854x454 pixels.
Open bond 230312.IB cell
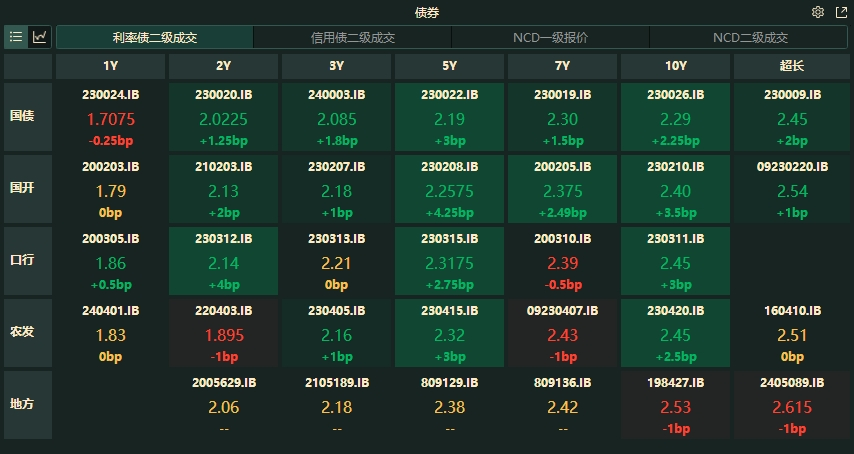[223, 261]
